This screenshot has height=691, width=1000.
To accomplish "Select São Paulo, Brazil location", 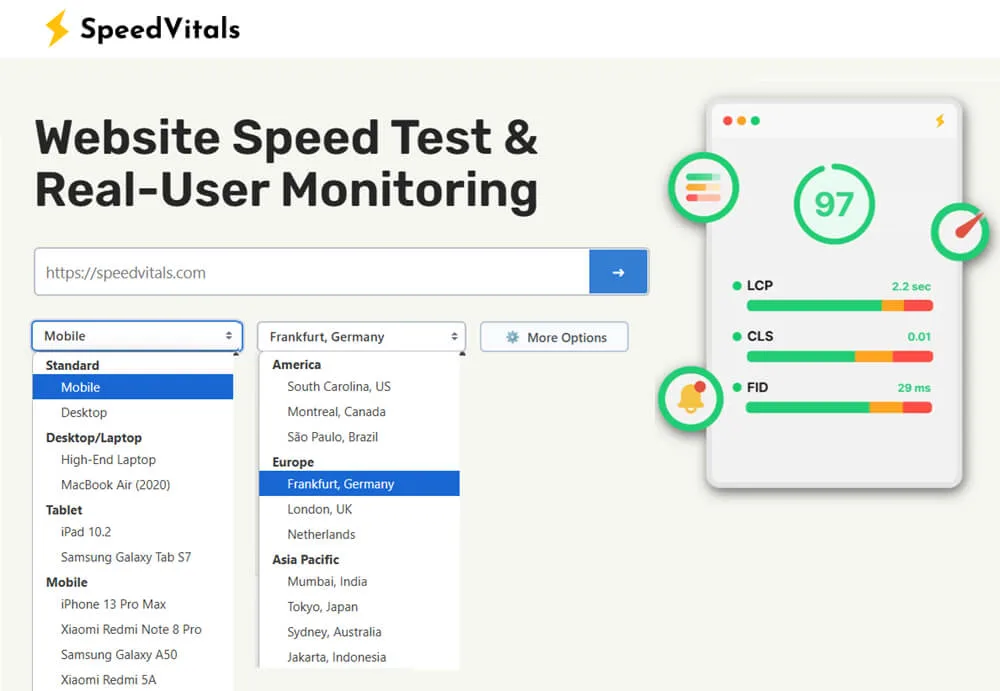I will pyautogui.click(x=359, y=436).
